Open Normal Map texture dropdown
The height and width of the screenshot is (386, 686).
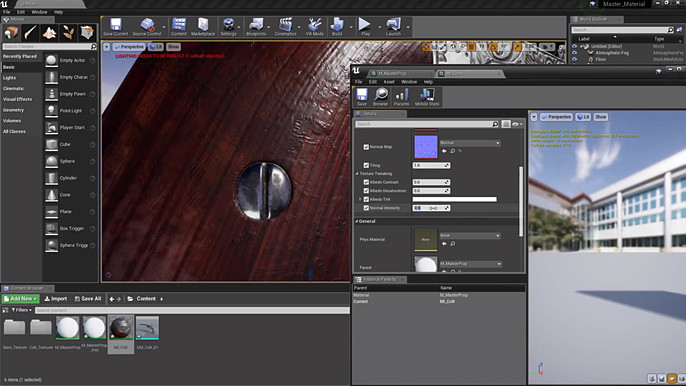tap(470, 143)
